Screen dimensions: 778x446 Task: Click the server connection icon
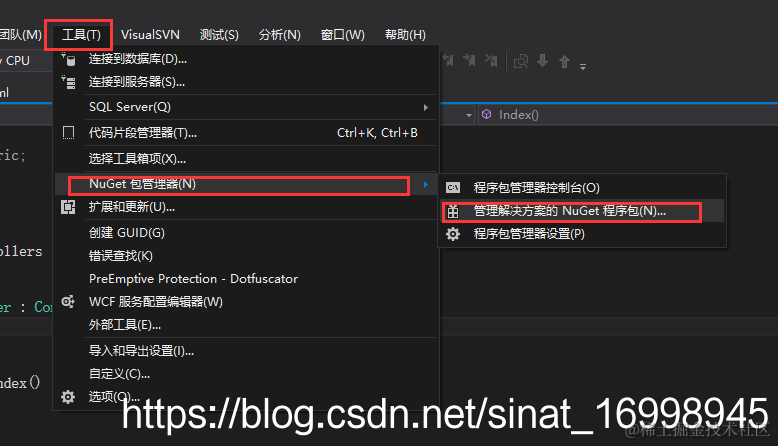tap(68, 82)
